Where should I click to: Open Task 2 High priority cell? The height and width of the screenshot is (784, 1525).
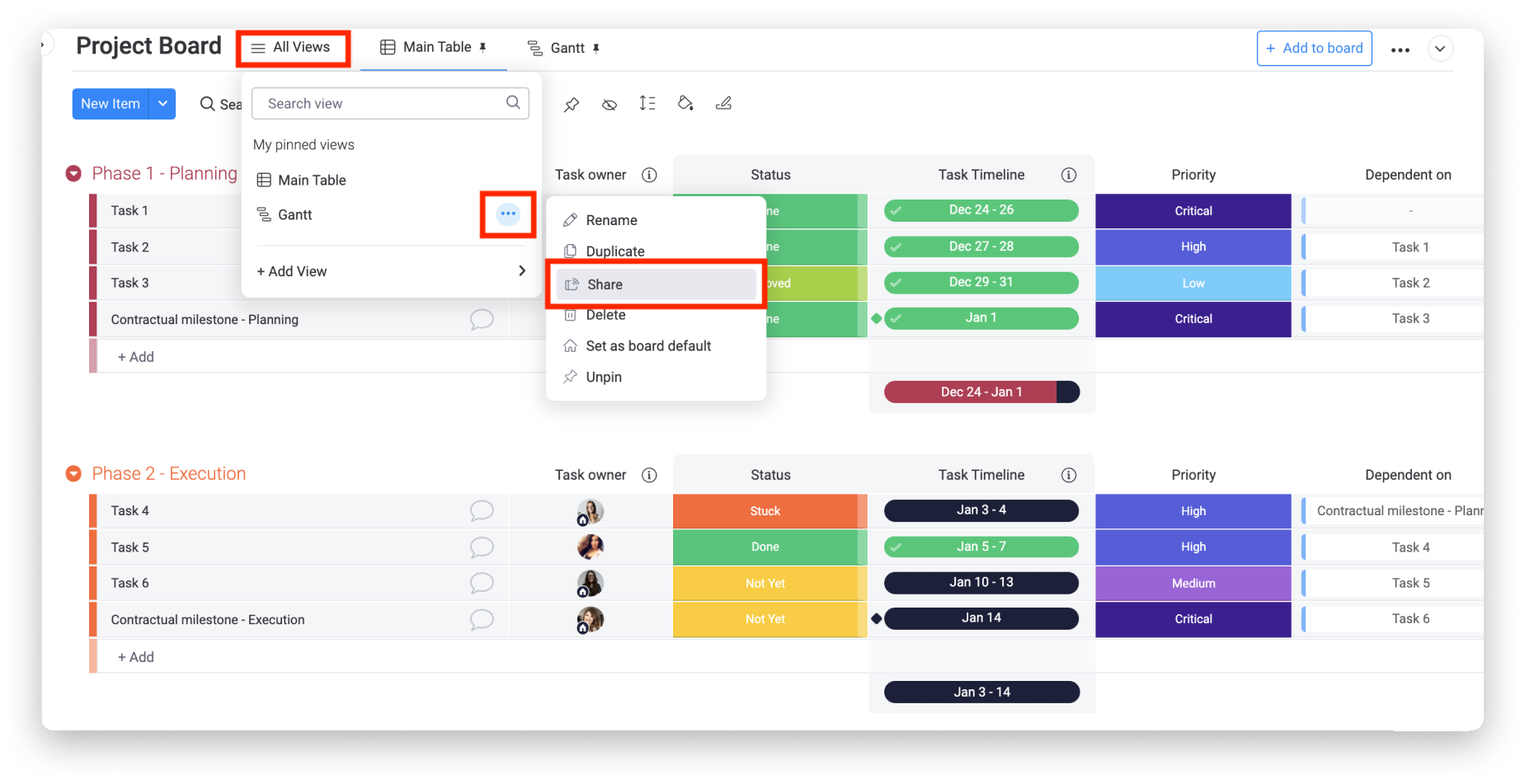click(1193, 247)
